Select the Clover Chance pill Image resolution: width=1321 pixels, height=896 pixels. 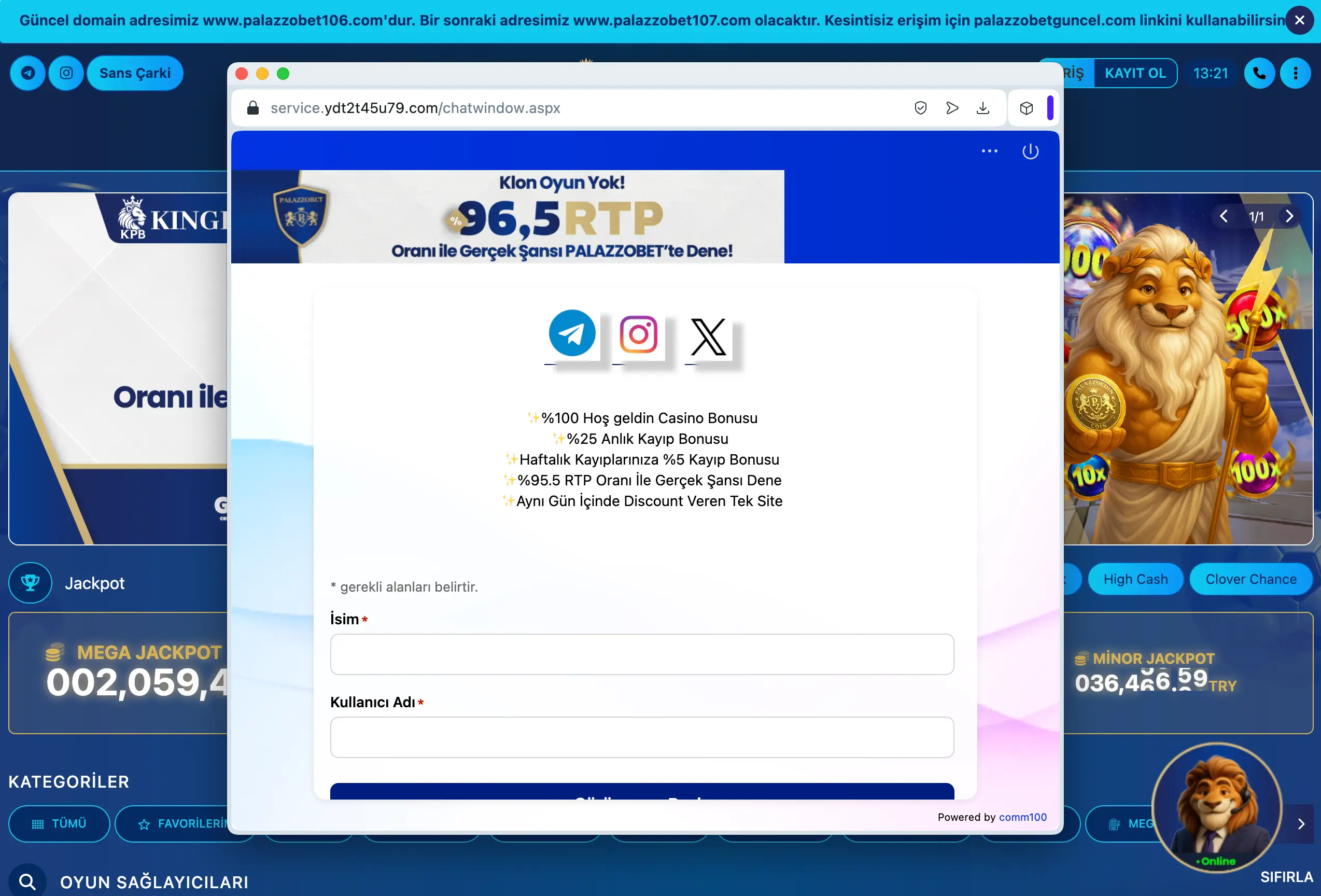coord(1250,579)
